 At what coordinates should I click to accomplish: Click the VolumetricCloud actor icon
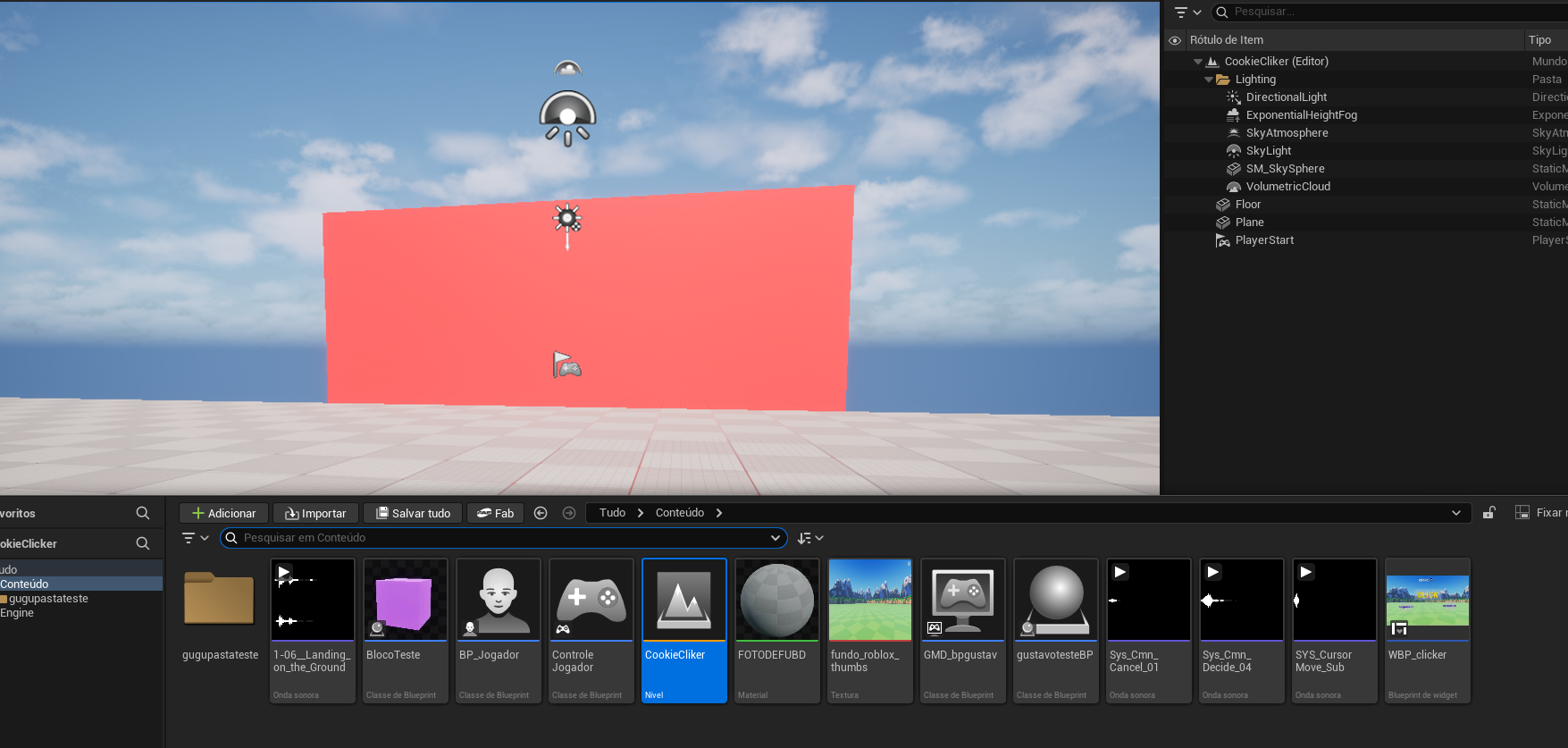point(1234,187)
